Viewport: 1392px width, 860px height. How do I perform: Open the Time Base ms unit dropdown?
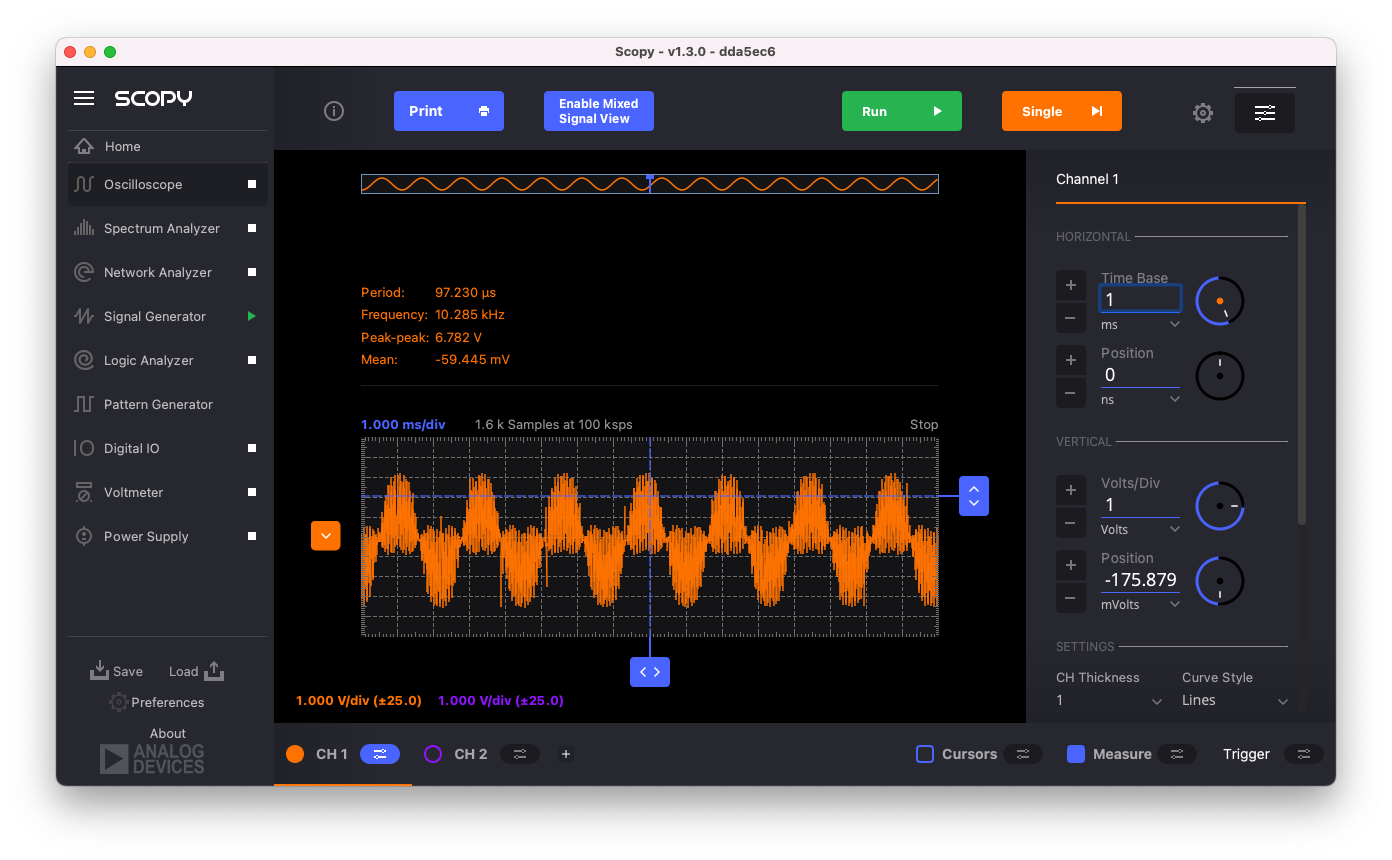tap(1140, 325)
